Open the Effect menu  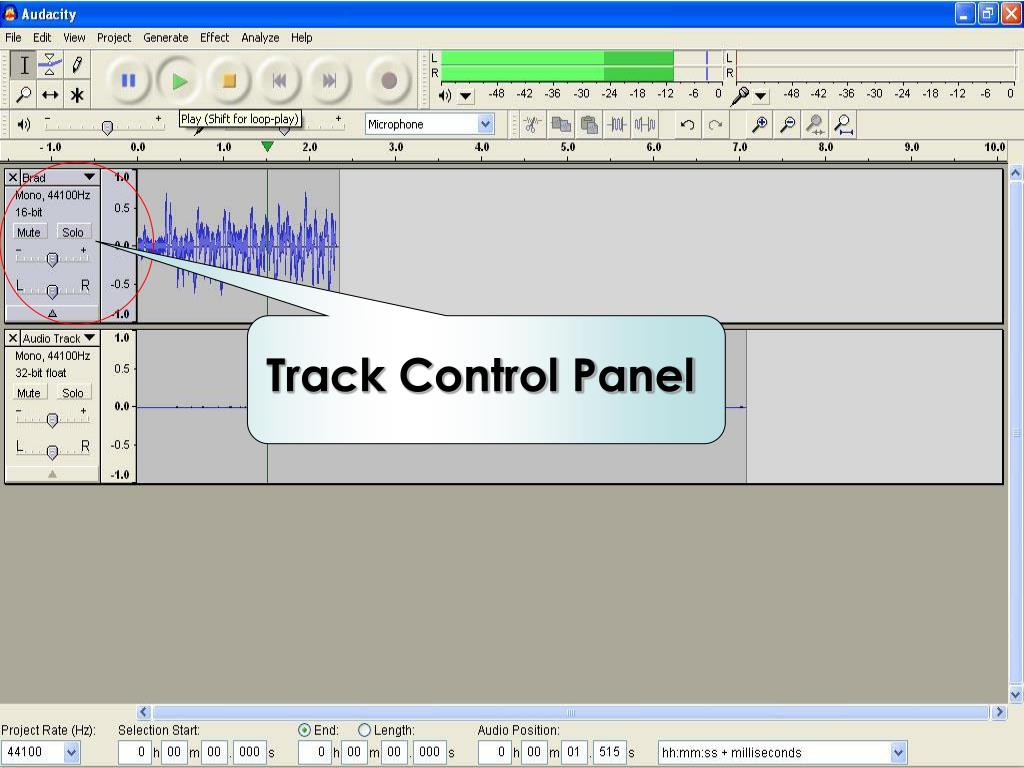(214, 37)
